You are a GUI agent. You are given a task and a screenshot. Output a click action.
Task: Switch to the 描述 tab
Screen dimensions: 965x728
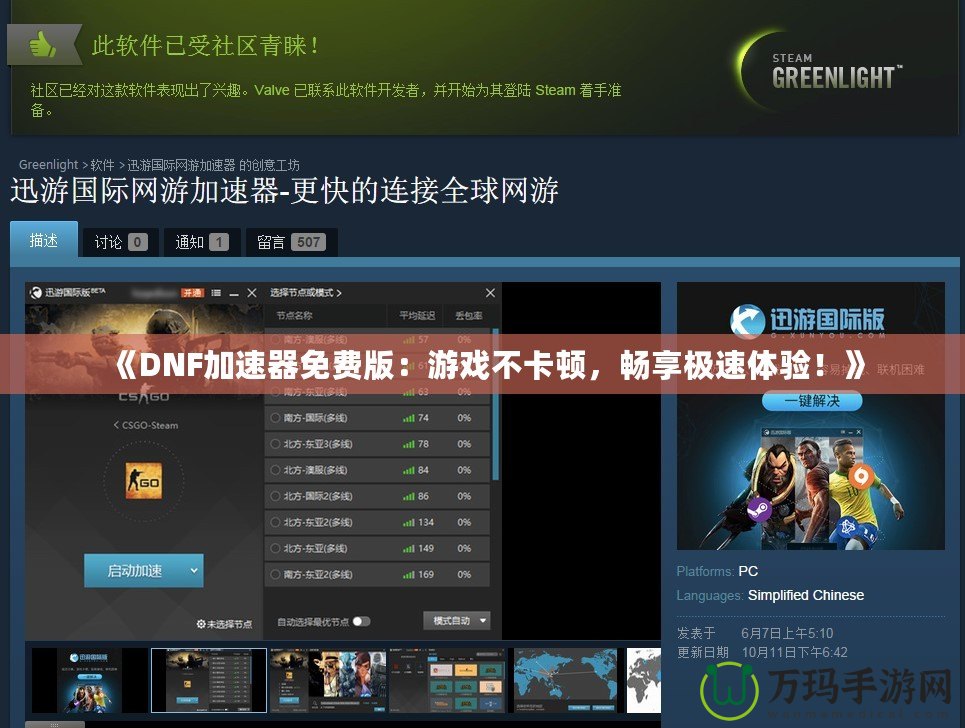click(44, 240)
